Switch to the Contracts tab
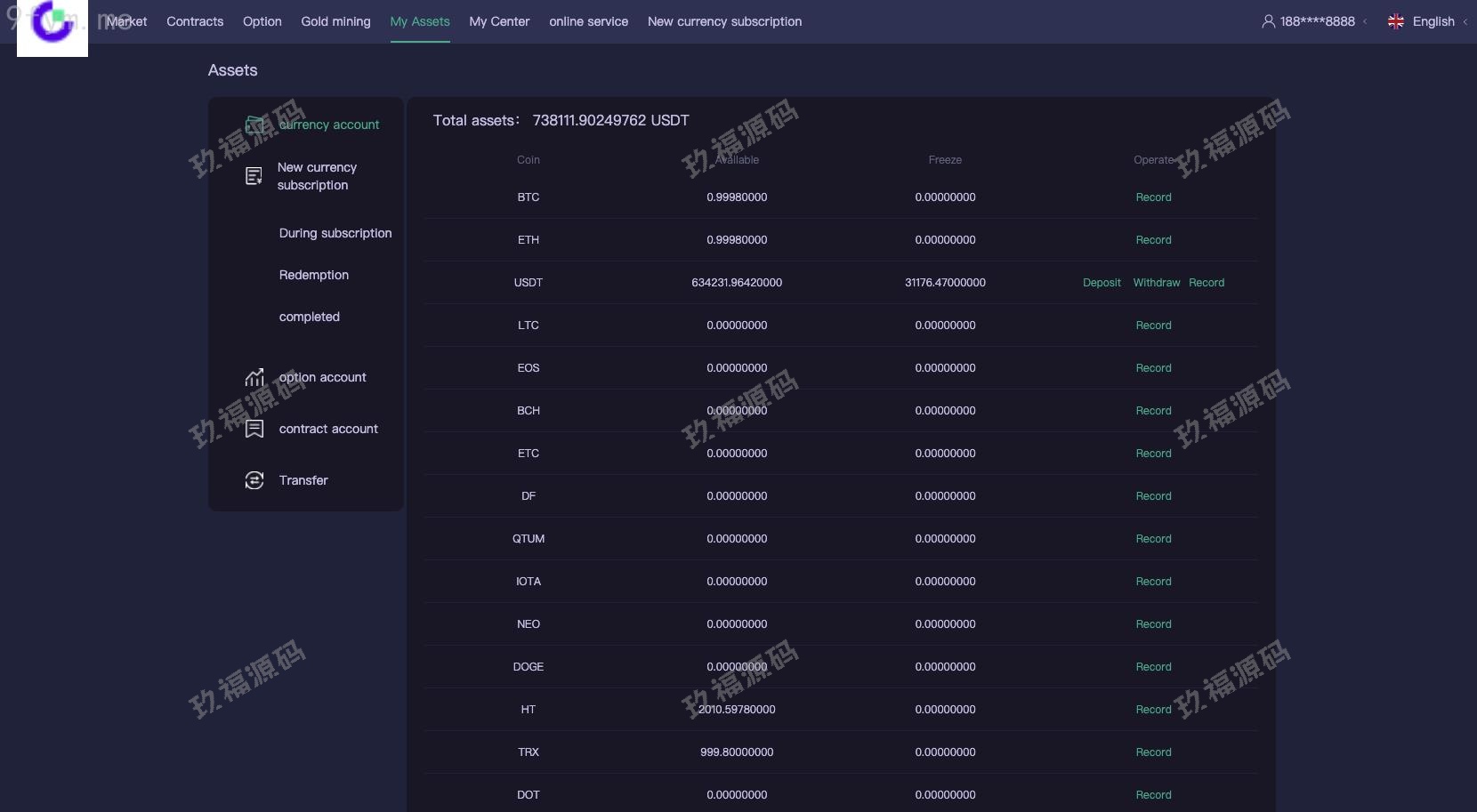 [x=195, y=21]
